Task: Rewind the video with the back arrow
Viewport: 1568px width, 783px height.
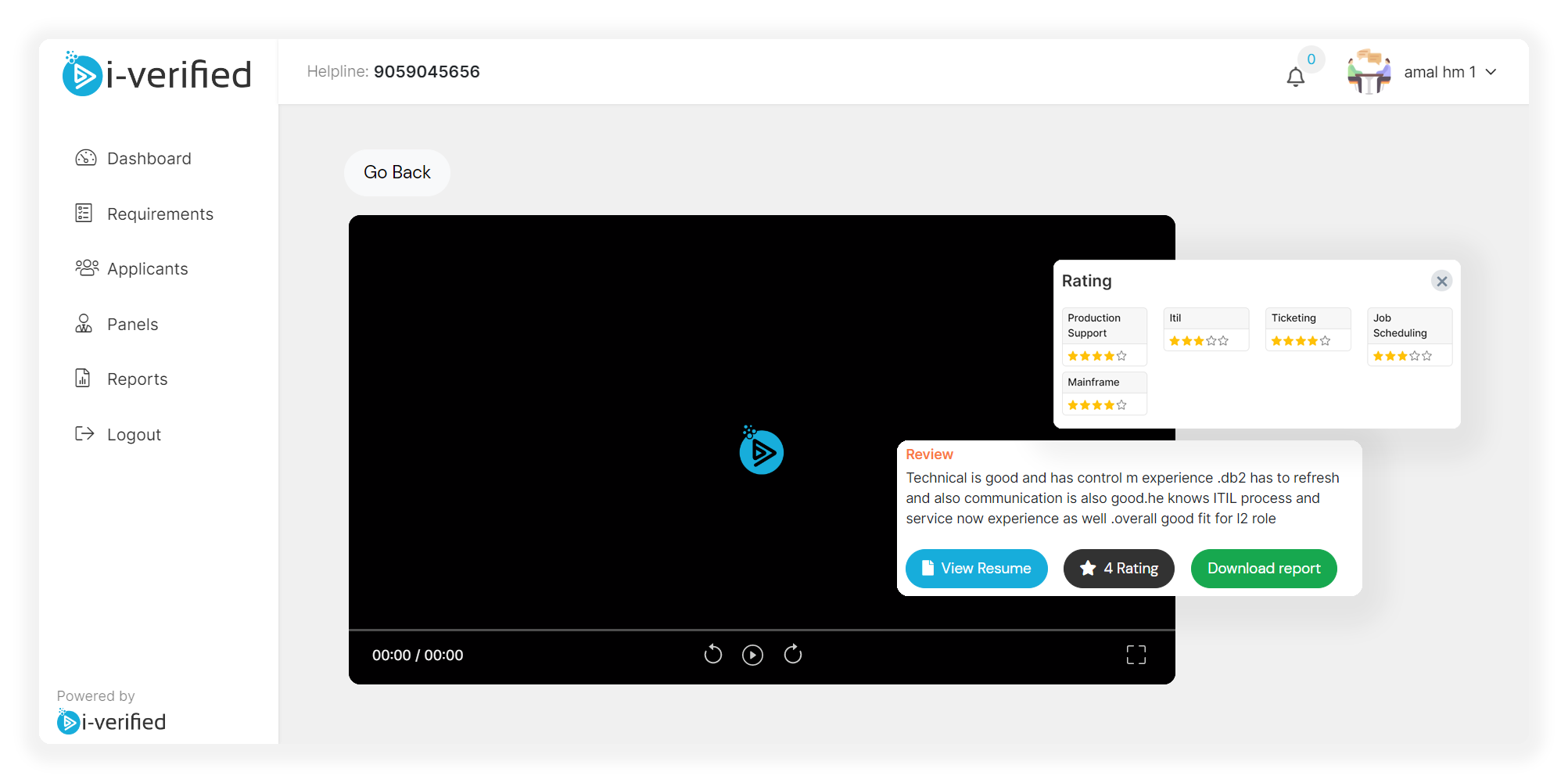Action: 712,655
